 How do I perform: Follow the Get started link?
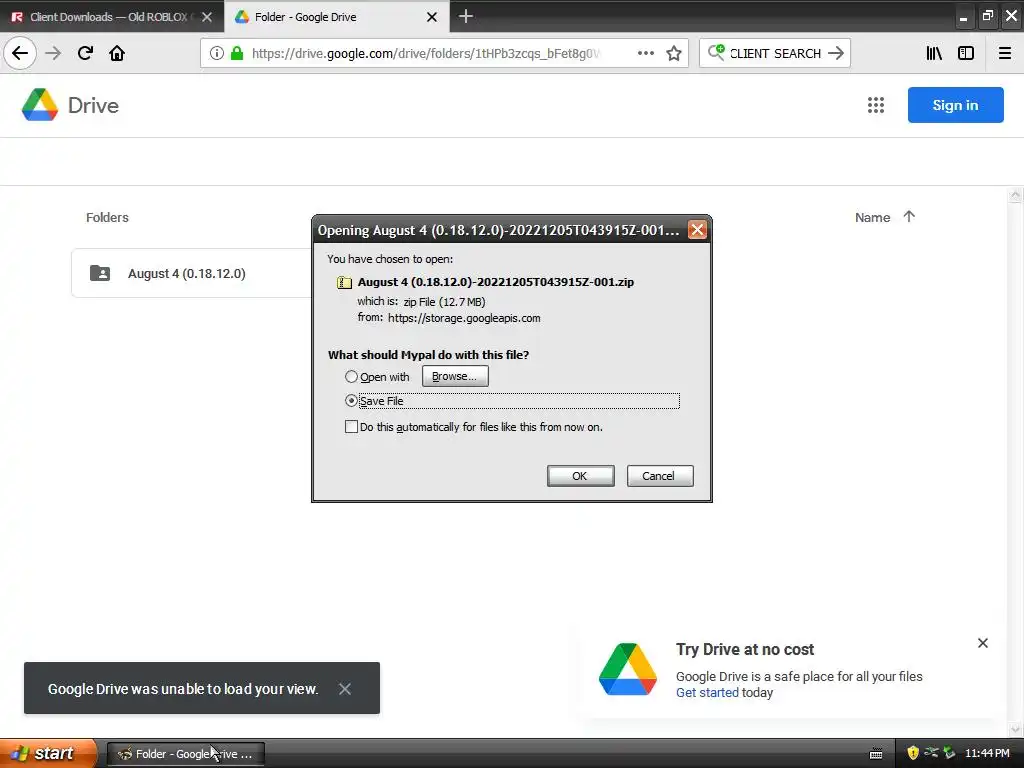coord(707,693)
